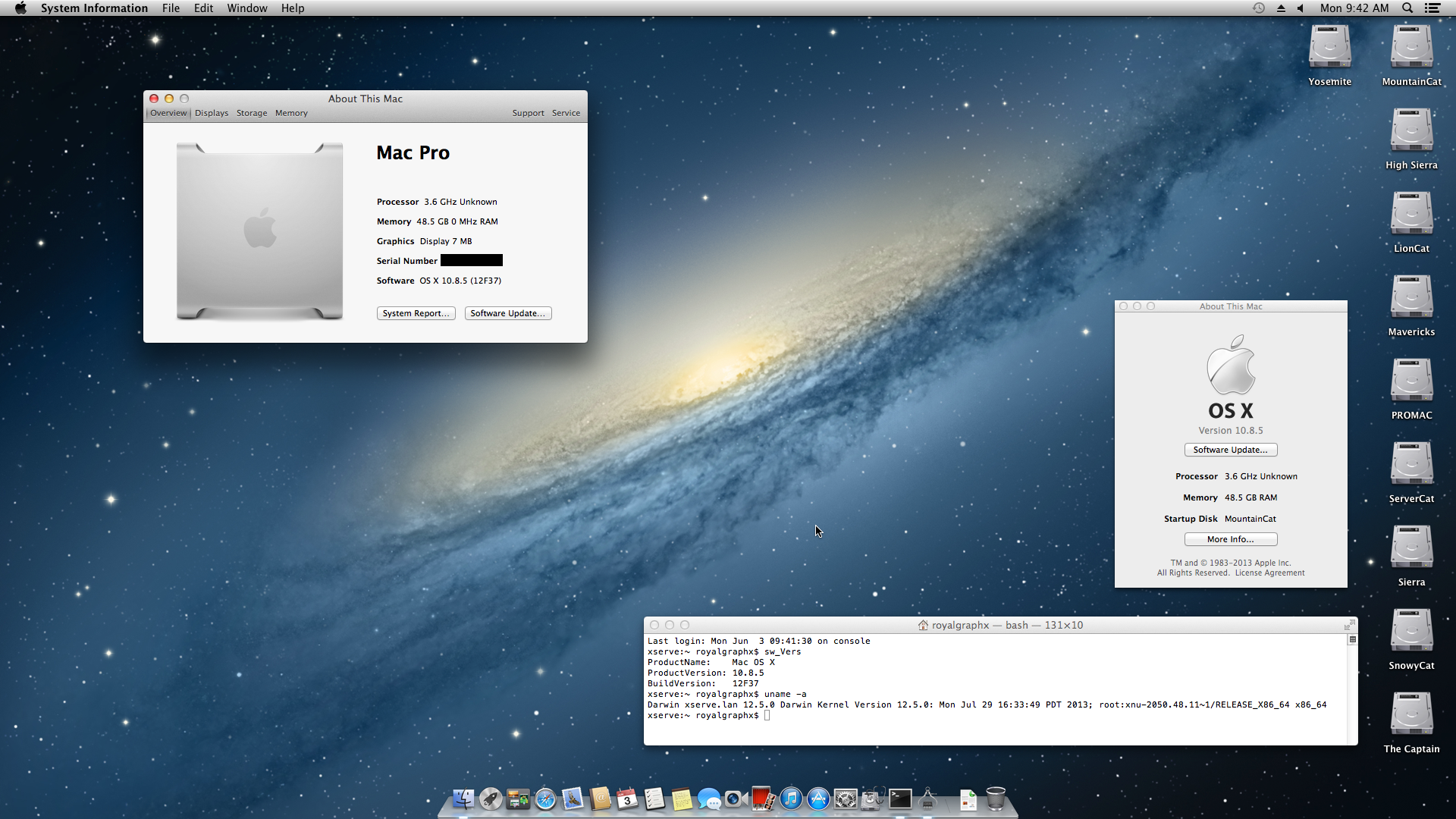Open the File menu
The height and width of the screenshot is (819, 1456).
pos(171,8)
